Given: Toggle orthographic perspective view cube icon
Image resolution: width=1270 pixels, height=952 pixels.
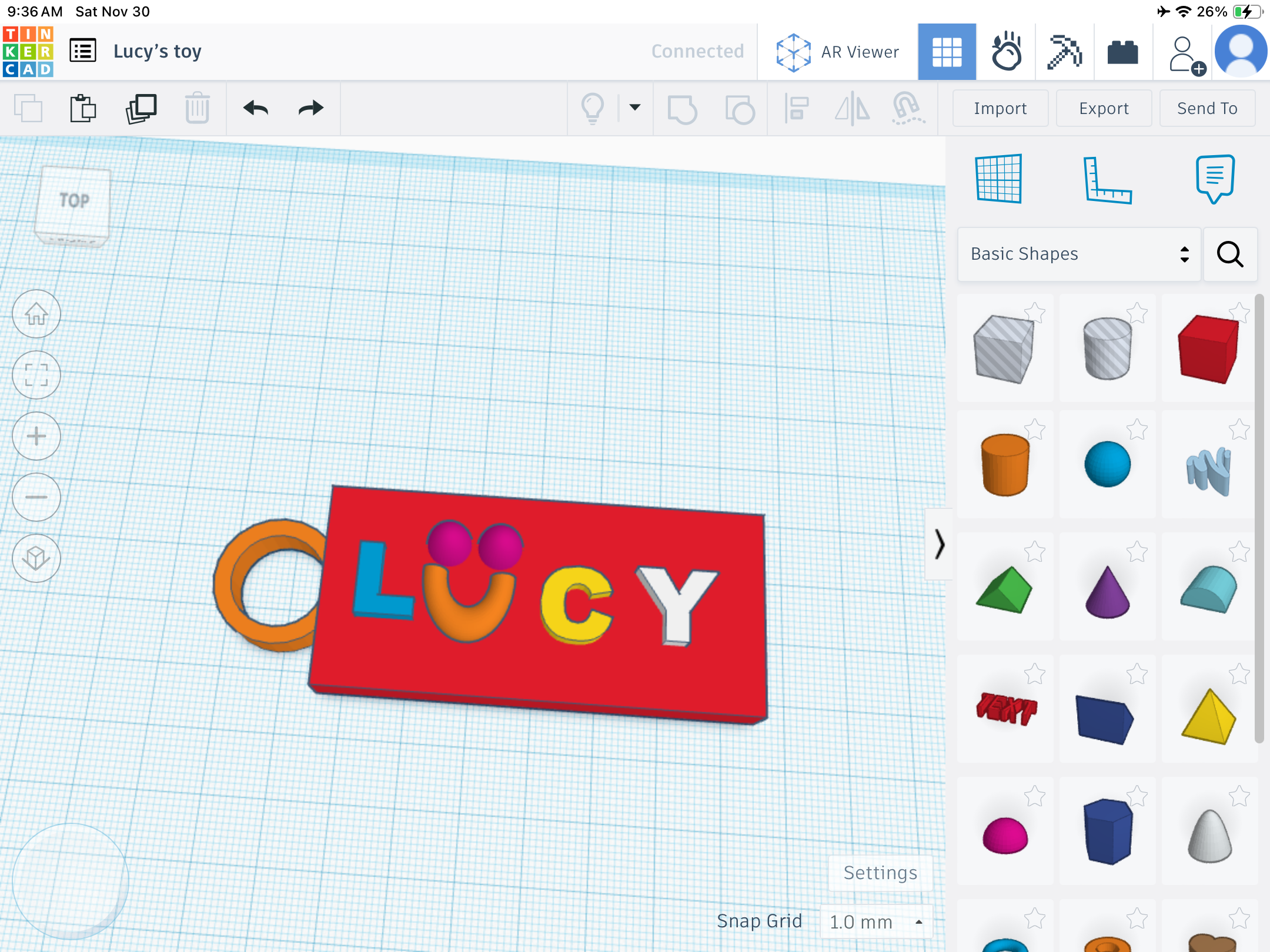Looking at the screenshot, I should coord(36,558).
